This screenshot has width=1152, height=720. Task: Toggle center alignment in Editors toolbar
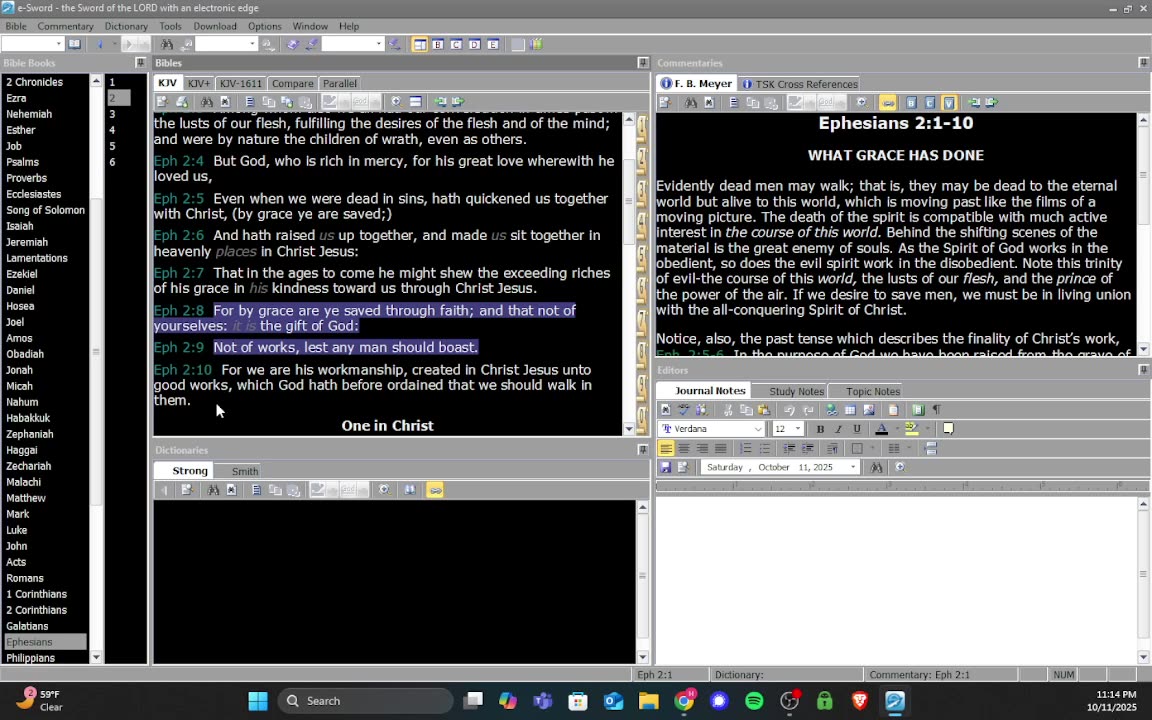coord(684,448)
